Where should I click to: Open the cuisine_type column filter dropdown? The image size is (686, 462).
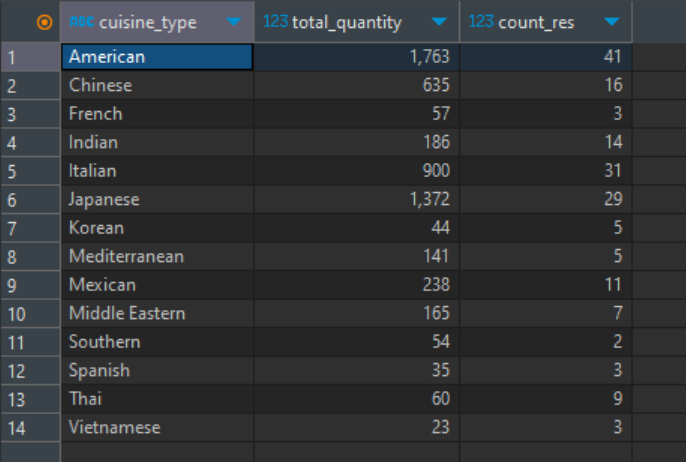pos(234,22)
